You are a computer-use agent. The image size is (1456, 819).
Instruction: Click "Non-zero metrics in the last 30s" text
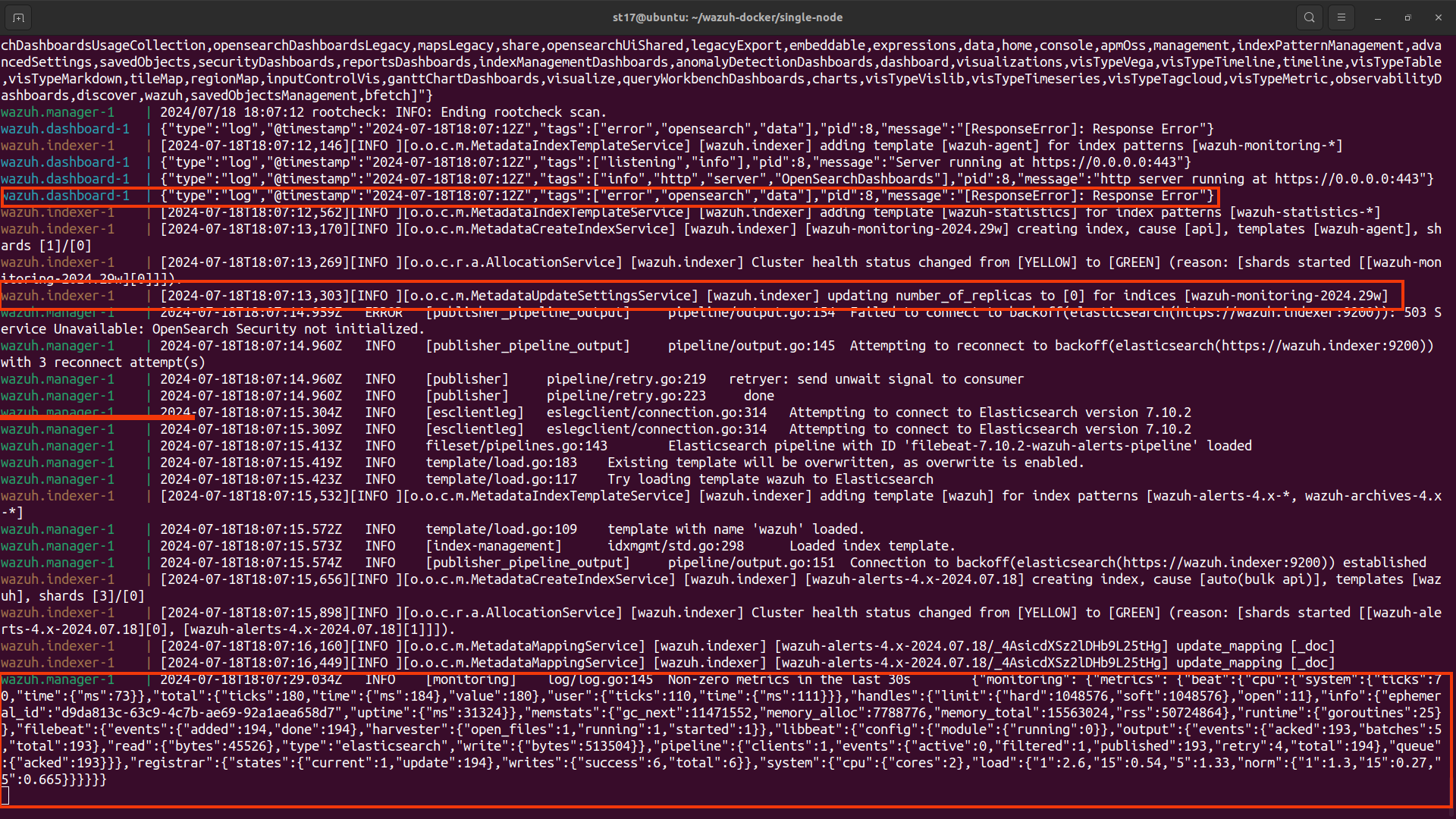tap(789, 679)
